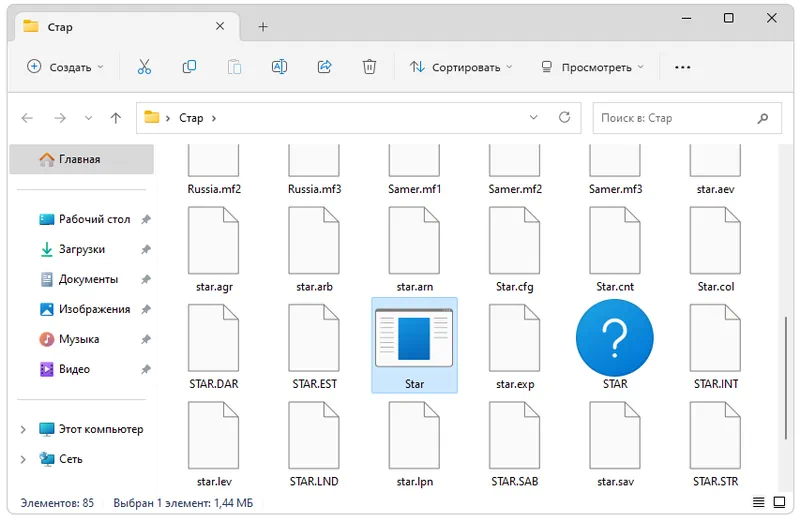The image size is (800, 521).
Task: Click the Поиск в: Стар search field
Action: [x=687, y=118]
